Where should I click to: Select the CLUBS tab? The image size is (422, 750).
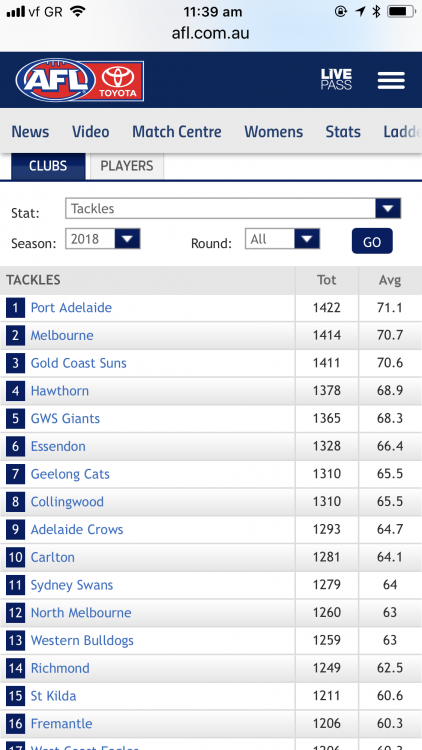[48, 166]
